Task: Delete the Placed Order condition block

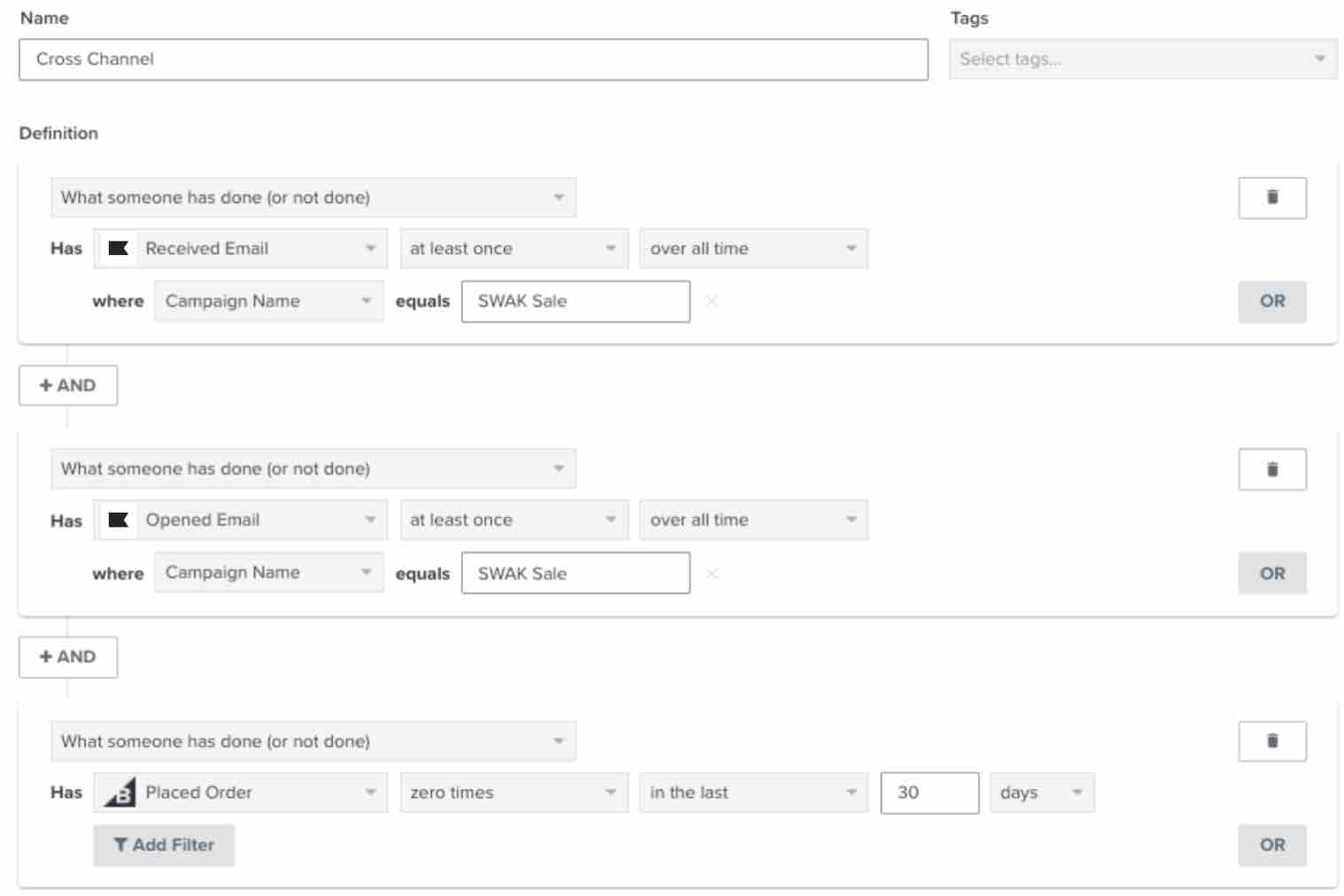Action: click(x=1272, y=742)
